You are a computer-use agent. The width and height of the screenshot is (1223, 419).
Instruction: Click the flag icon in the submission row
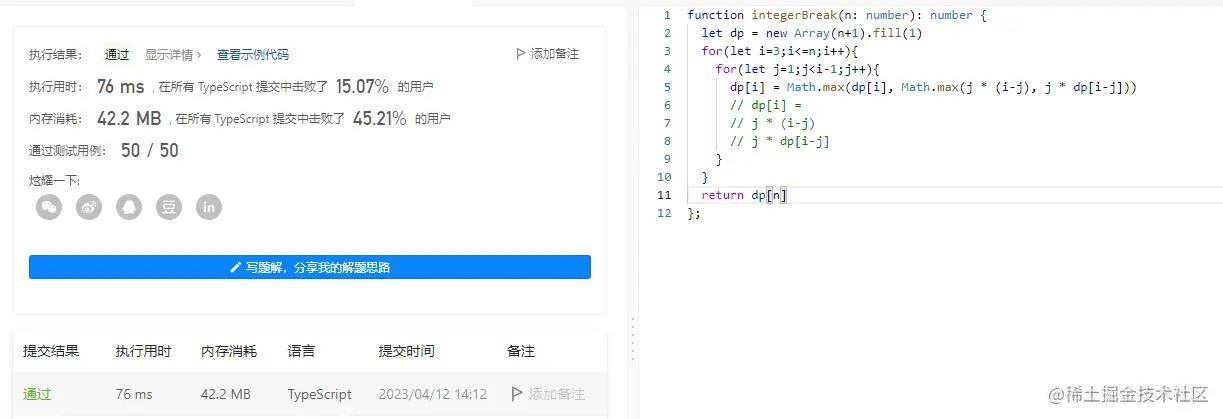pyautogui.click(x=517, y=394)
